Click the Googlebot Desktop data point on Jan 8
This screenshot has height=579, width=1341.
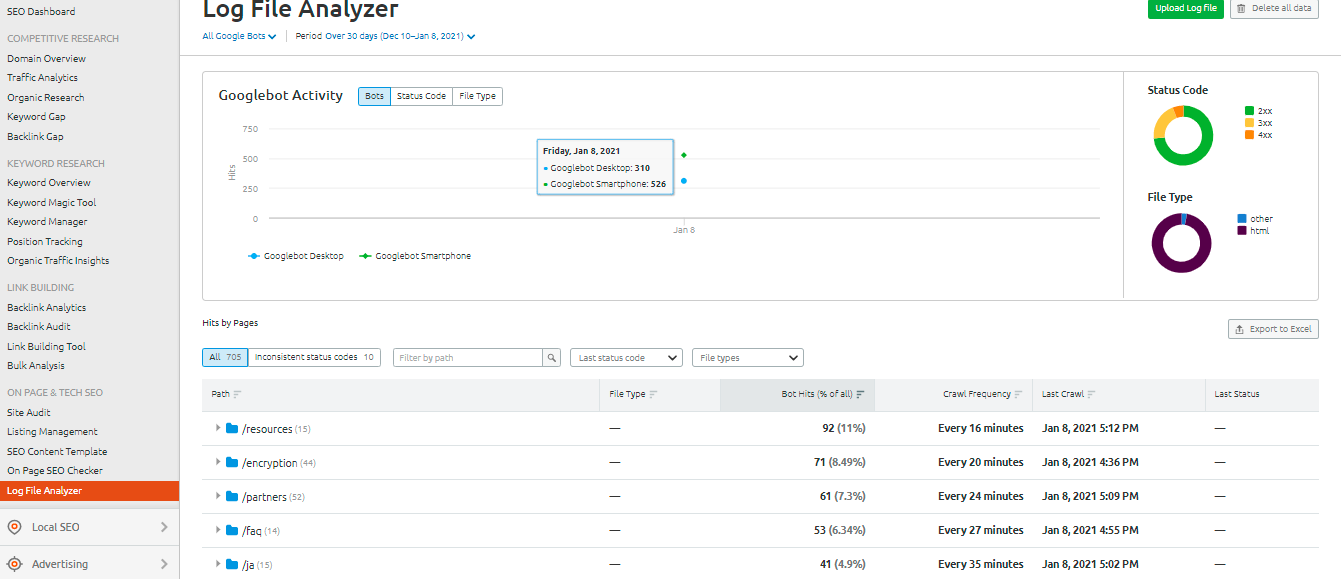pyautogui.click(x=684, y=181)
